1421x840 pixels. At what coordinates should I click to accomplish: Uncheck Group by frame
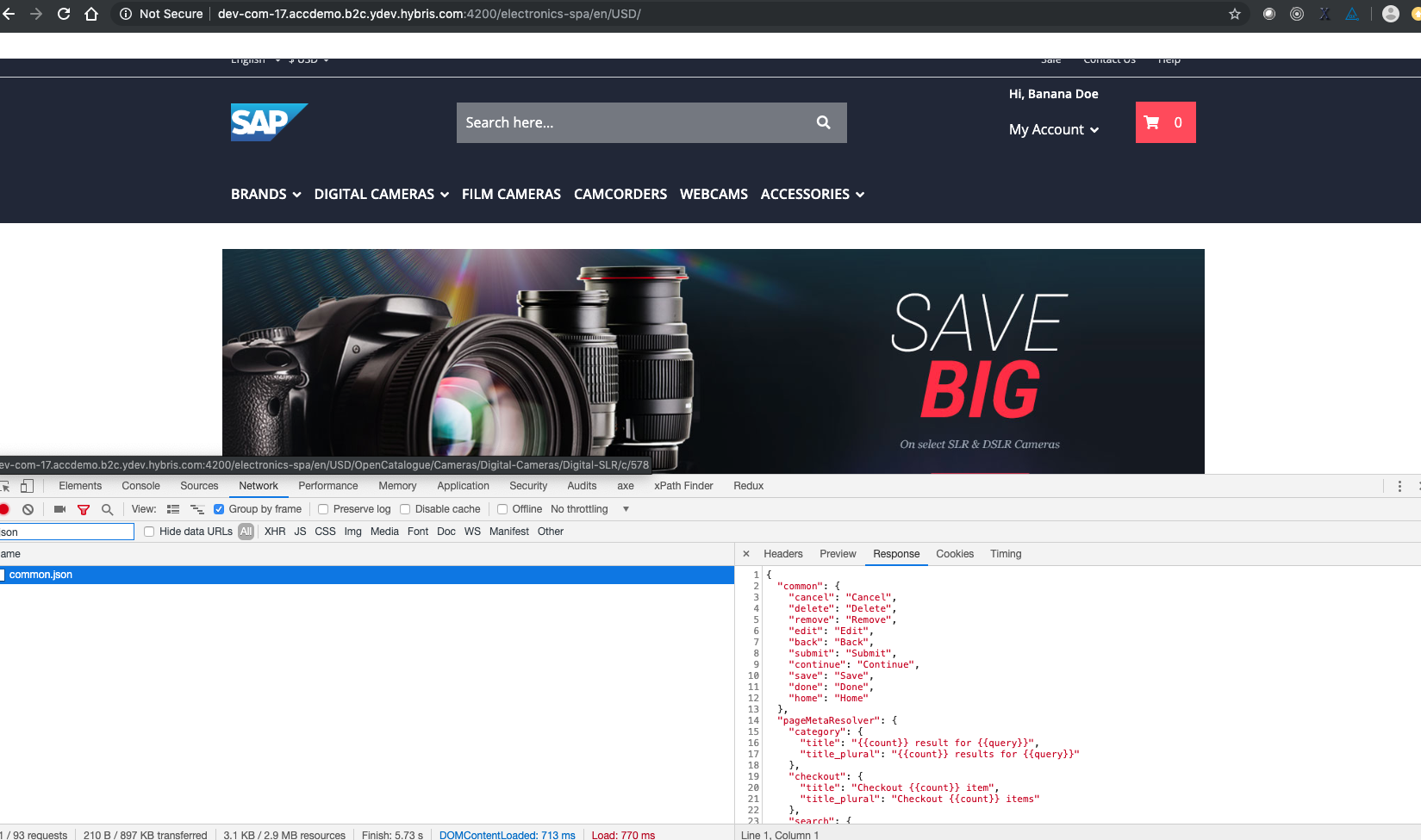click(220, 508)
